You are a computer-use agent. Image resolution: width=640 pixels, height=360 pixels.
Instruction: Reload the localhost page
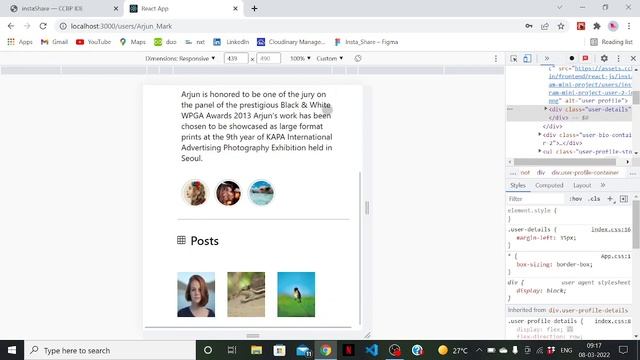tap(43, 26)
